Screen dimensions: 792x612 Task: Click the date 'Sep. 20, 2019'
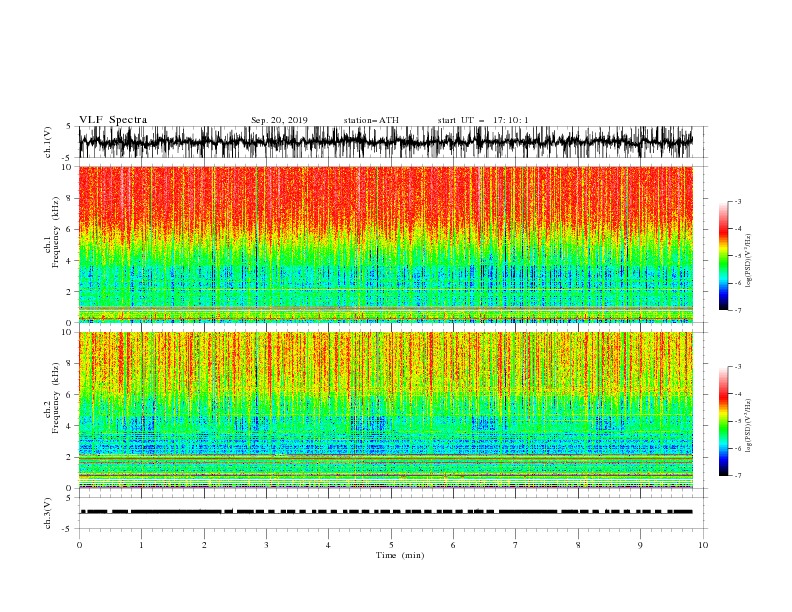coord(279,120)
